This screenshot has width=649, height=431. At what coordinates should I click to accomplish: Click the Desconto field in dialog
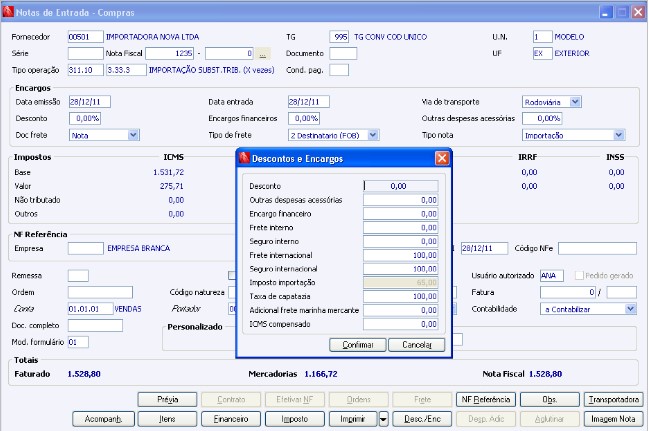(401, 186)
